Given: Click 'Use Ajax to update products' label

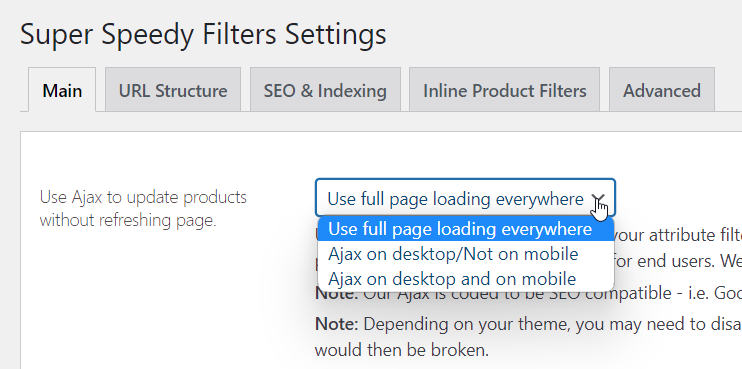Looking at the screenshot, I should [x=143, y=208].
